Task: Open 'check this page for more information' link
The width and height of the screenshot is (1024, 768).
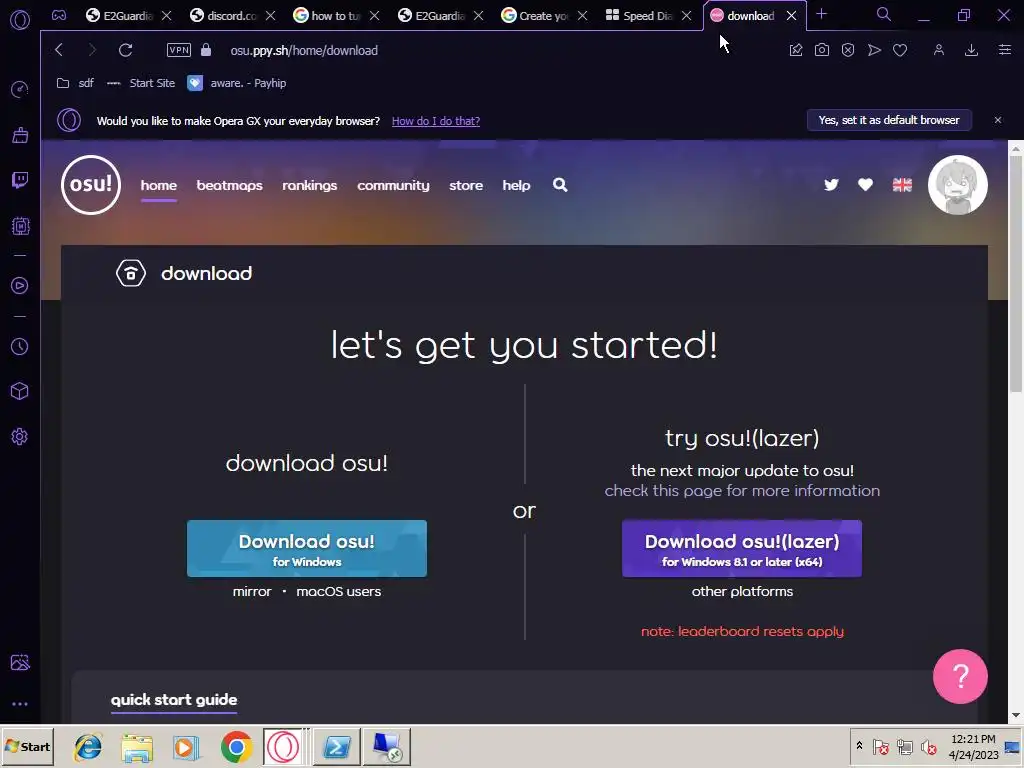Action: tap(742, 490)
